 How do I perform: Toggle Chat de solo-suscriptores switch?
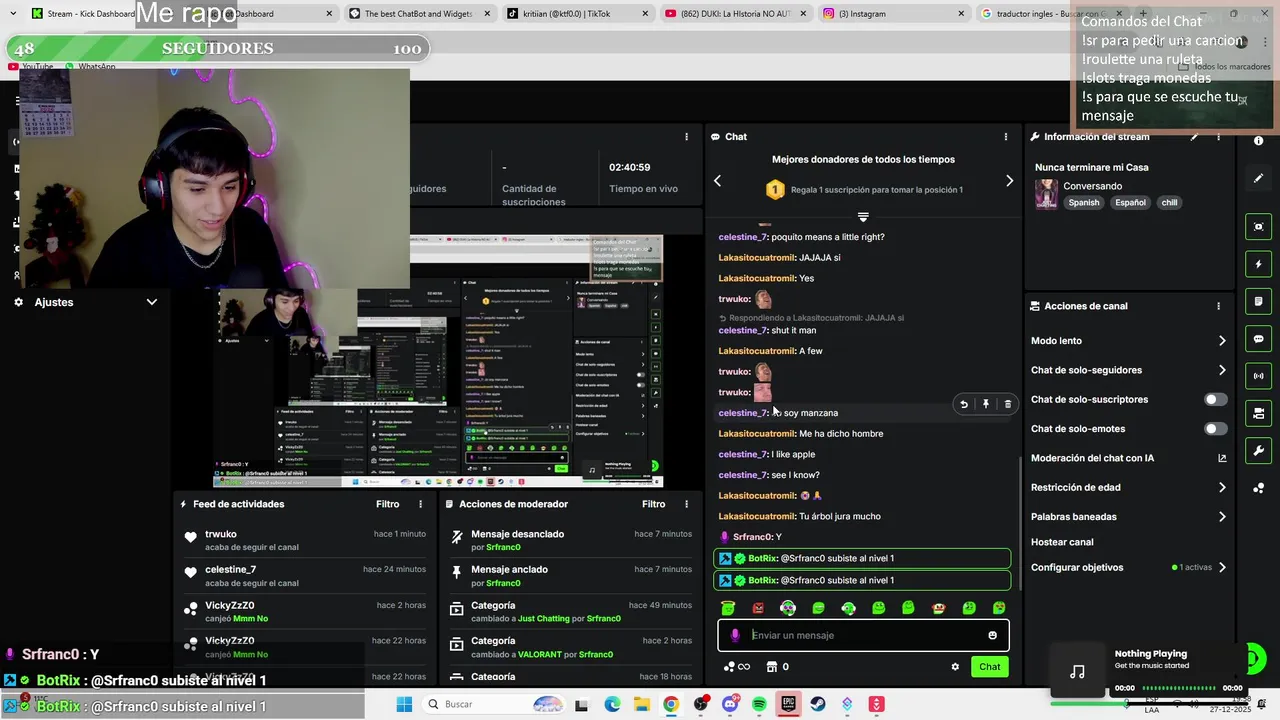[x=1215, y=399]
